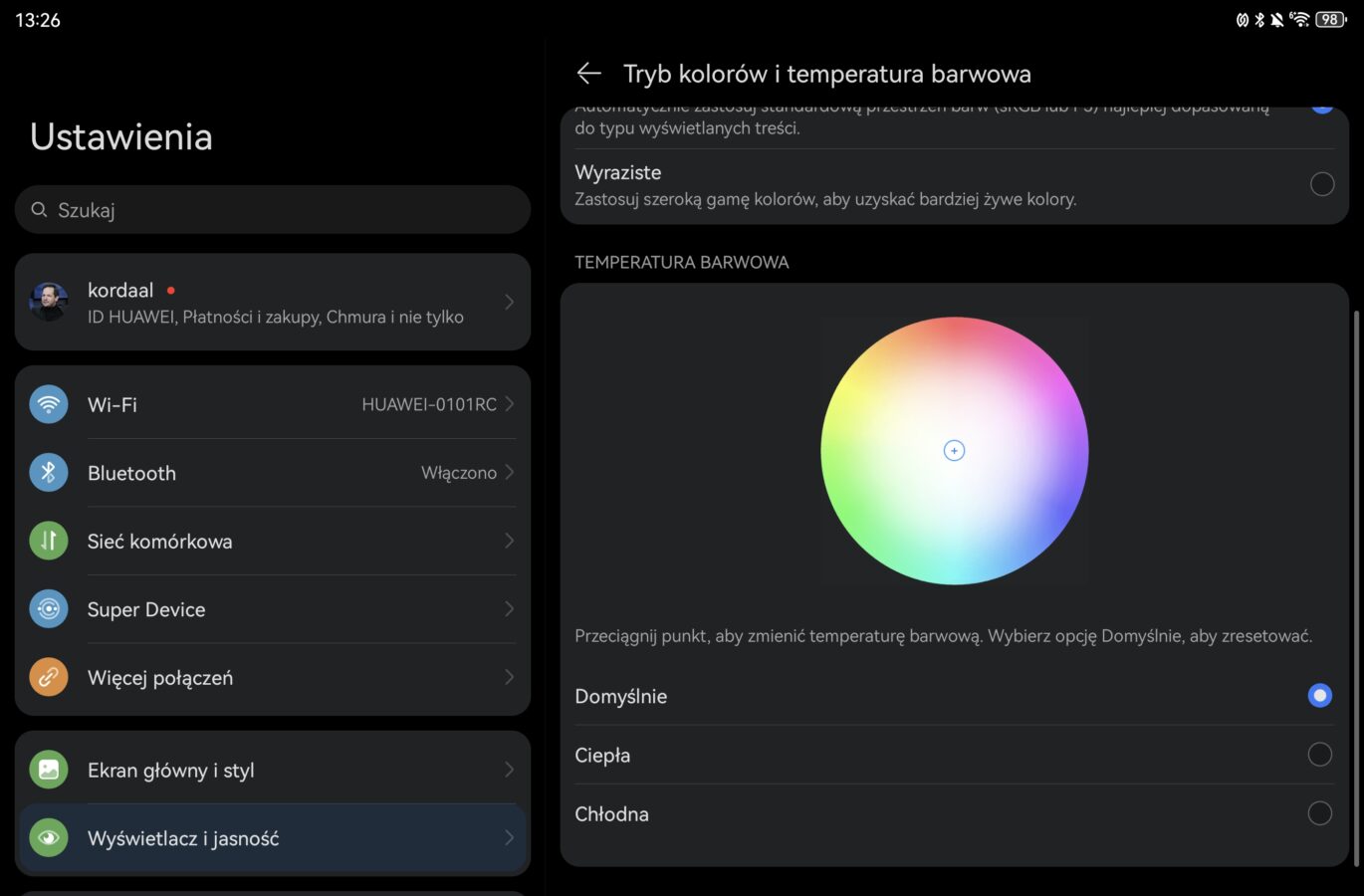Tap the Bluetooth icon in settings list
1364x896 pixels.
(x=49, y=473)
